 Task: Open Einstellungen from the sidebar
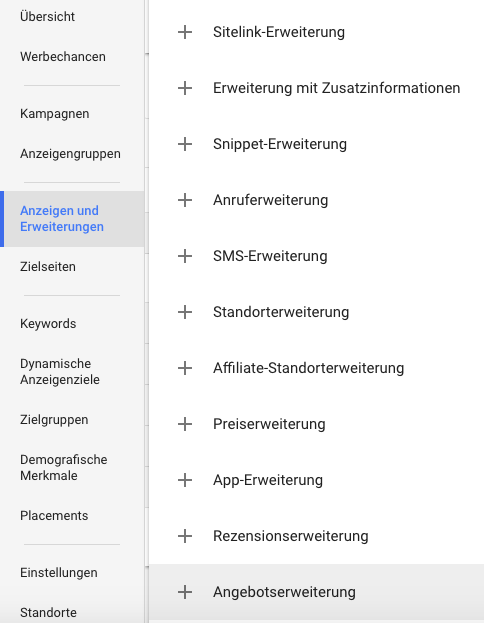(59, 573)
